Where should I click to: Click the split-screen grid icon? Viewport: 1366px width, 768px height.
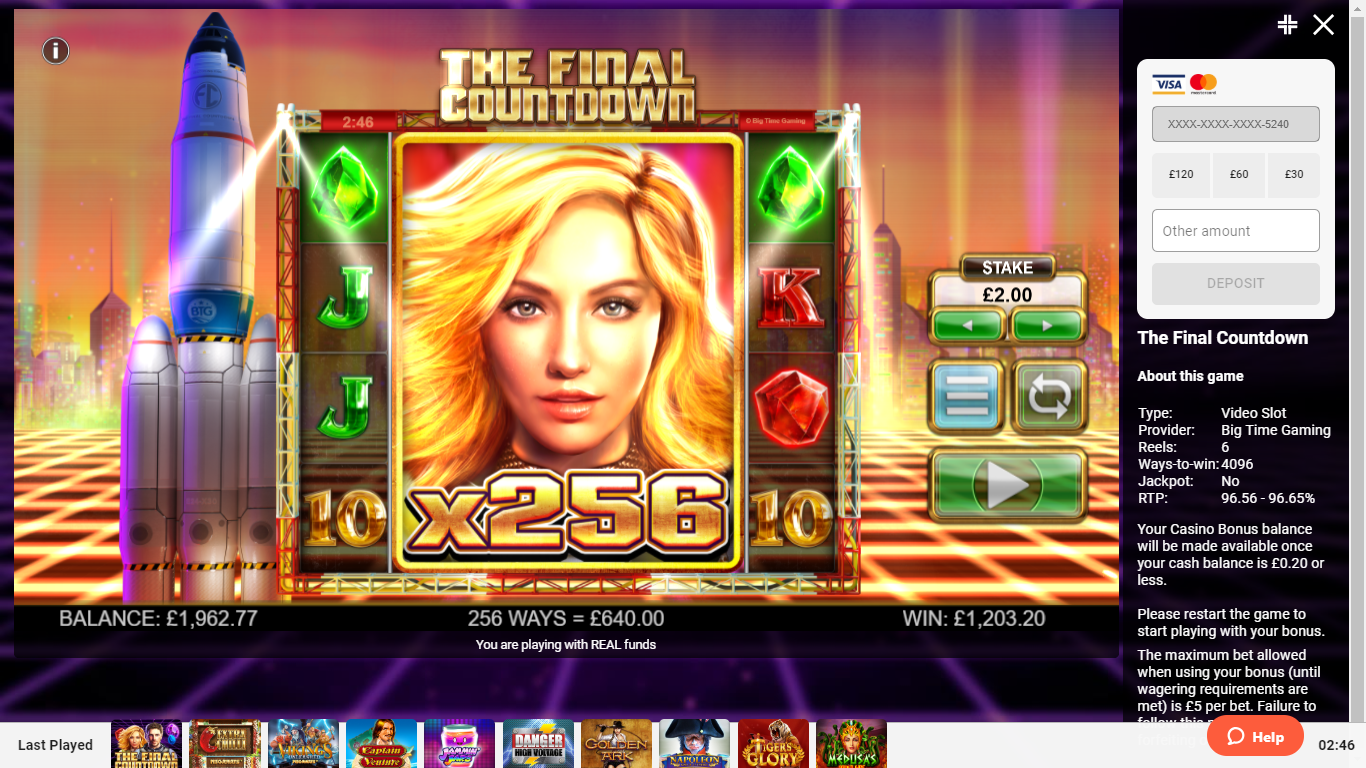click(1287, 25)
